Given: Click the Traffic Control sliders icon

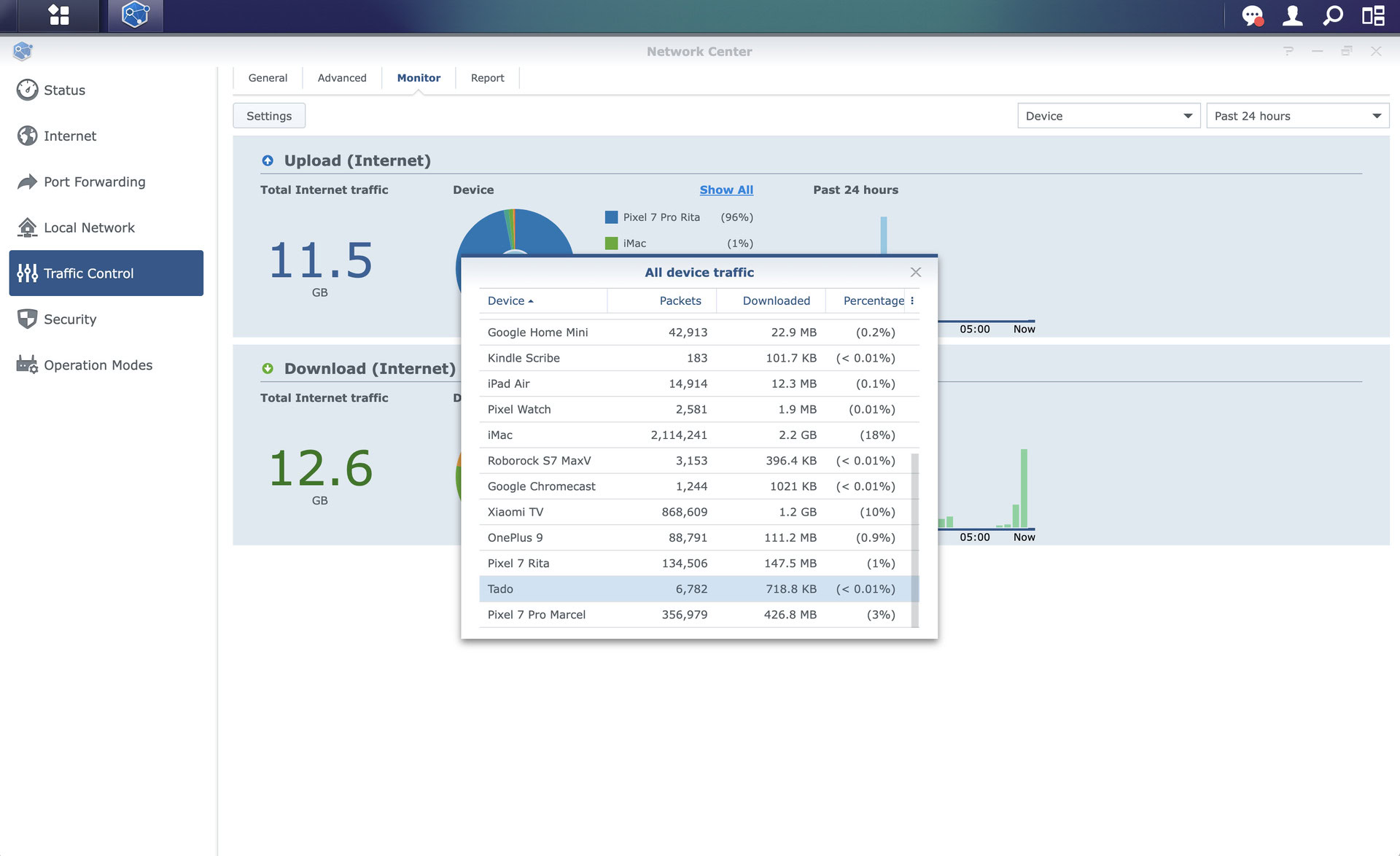Looking at the screenshot, I should [x=27, y=273].
